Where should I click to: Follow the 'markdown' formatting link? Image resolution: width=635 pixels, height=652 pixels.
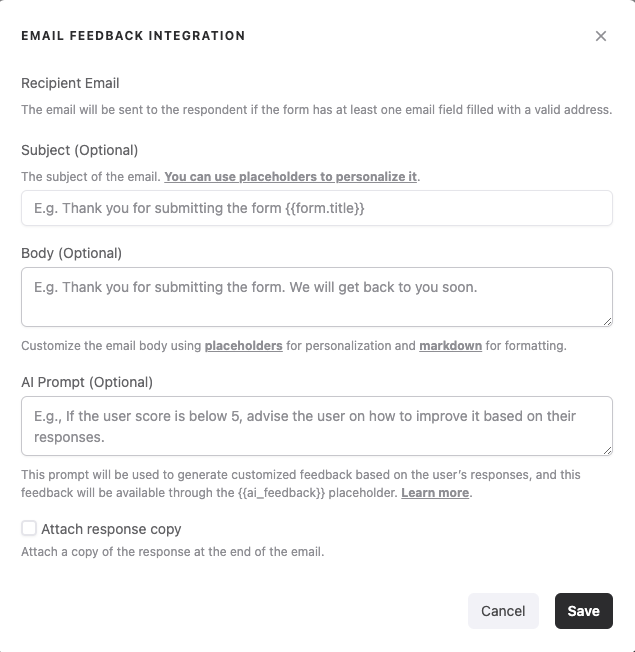click(x=450, y=346)
